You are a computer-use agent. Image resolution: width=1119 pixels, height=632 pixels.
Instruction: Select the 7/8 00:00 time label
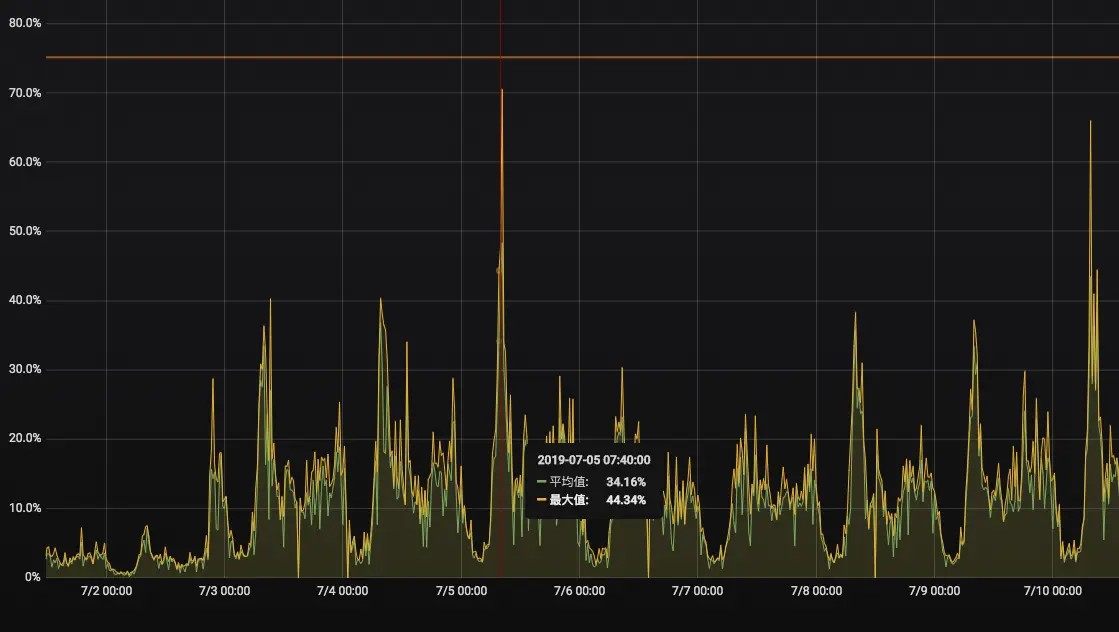tap(816, 591)
